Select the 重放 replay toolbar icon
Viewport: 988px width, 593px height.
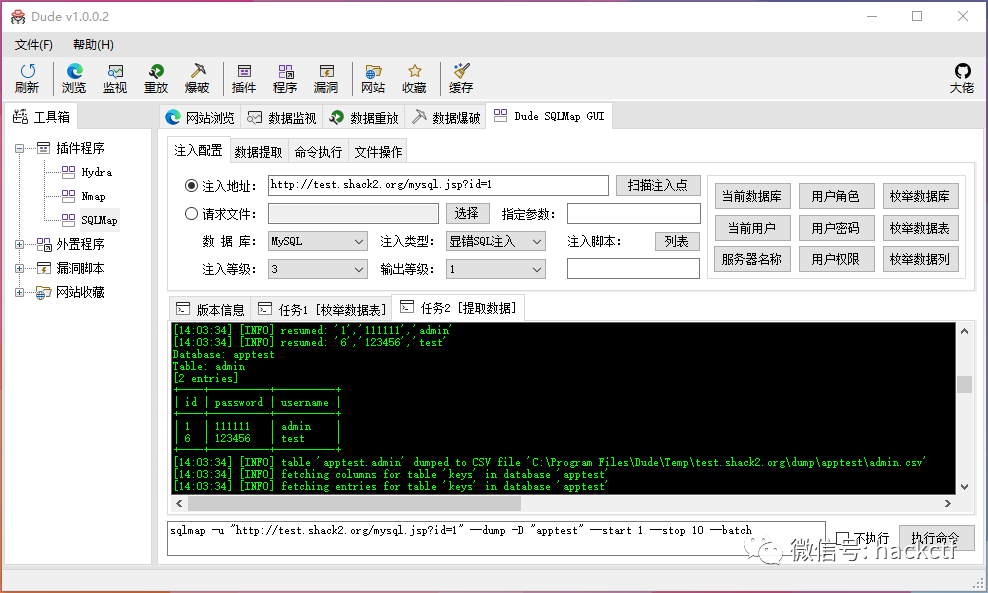(156, 71)
